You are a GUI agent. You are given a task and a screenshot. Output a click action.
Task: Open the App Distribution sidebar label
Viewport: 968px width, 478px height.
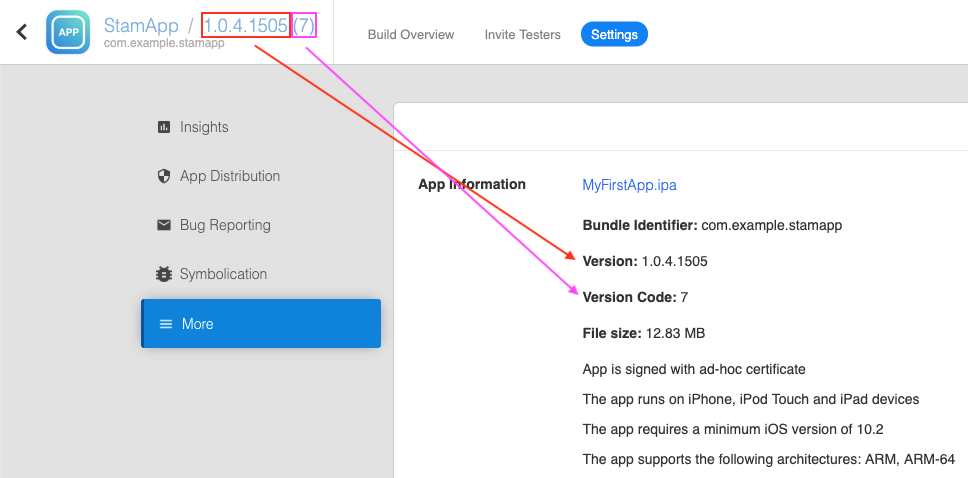click(x=229, y=176)
